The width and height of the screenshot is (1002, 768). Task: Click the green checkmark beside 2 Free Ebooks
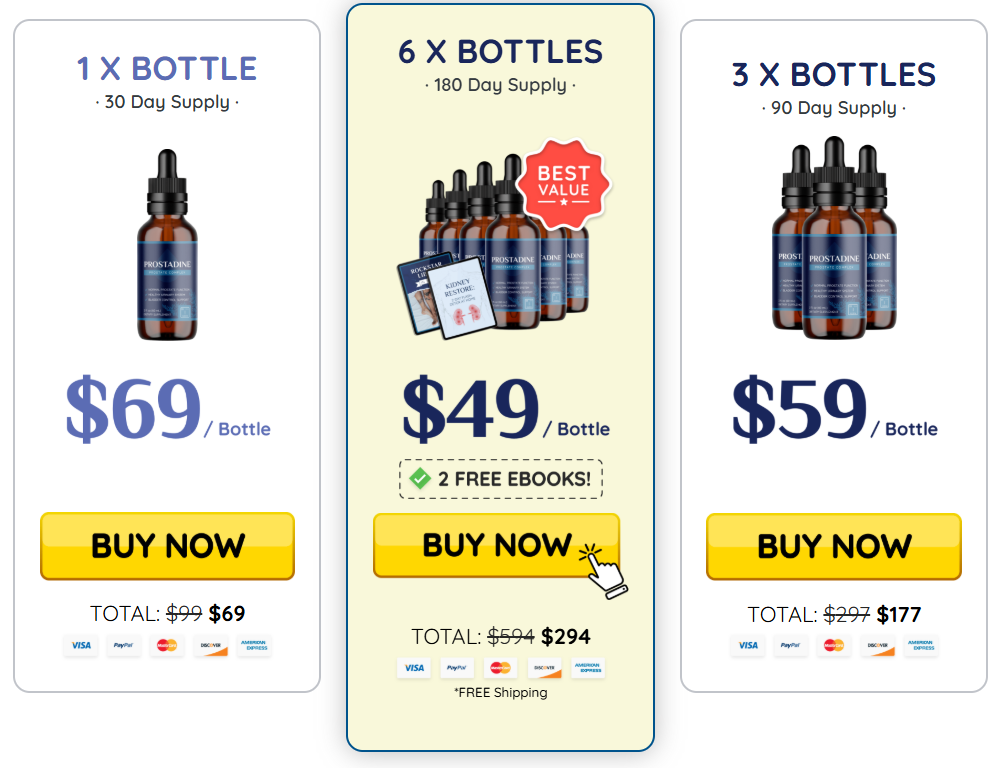click(x=420, y=478)
